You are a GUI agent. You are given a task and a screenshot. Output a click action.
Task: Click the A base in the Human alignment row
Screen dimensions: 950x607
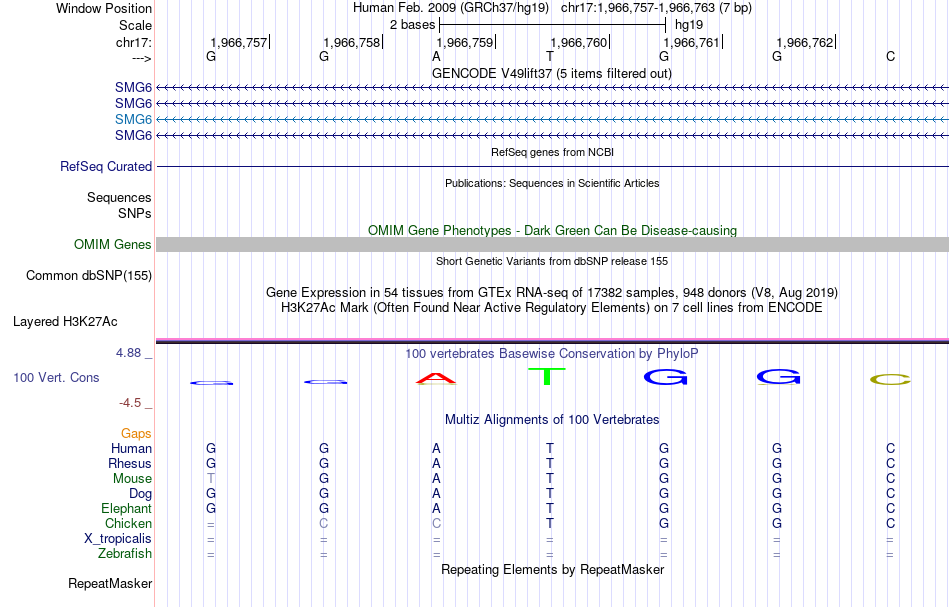pos(436,448)
